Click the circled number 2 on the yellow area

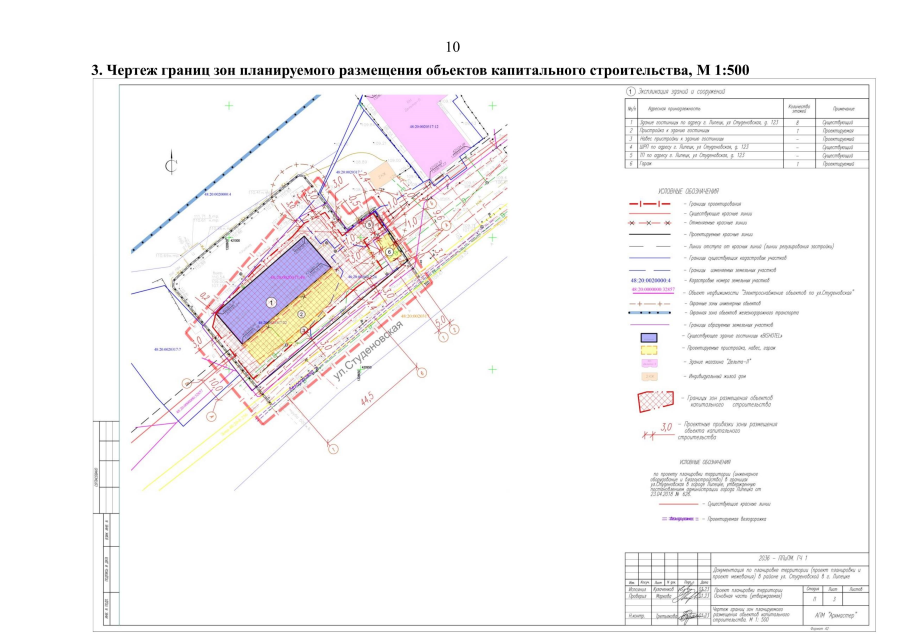point(301,314)
